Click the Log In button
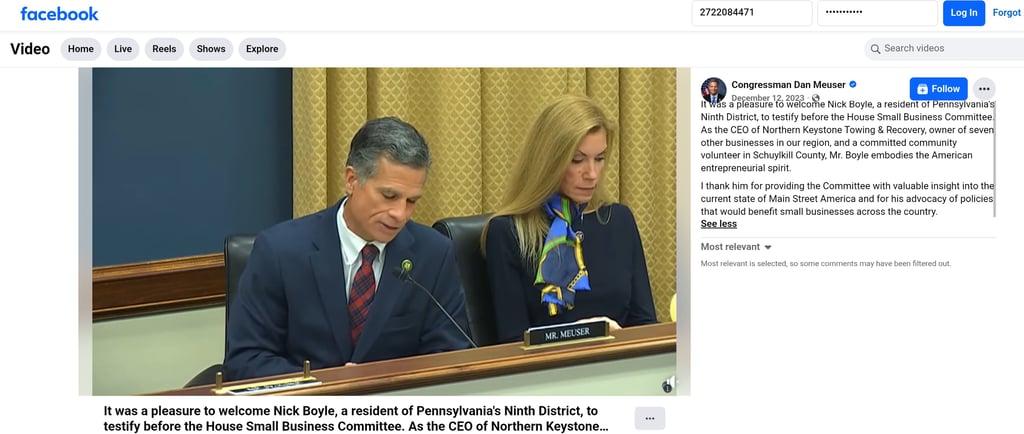Image resolution: width=1024 pixels, height=434 pixels. point(964,13)
